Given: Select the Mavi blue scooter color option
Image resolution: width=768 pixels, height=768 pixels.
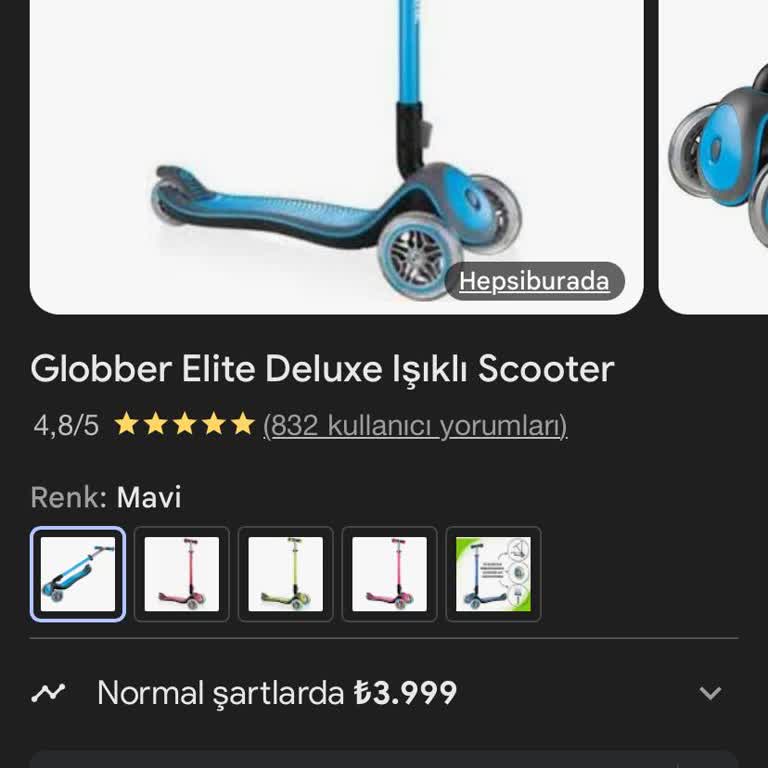Looking at the screenshot, I should 78,574.
